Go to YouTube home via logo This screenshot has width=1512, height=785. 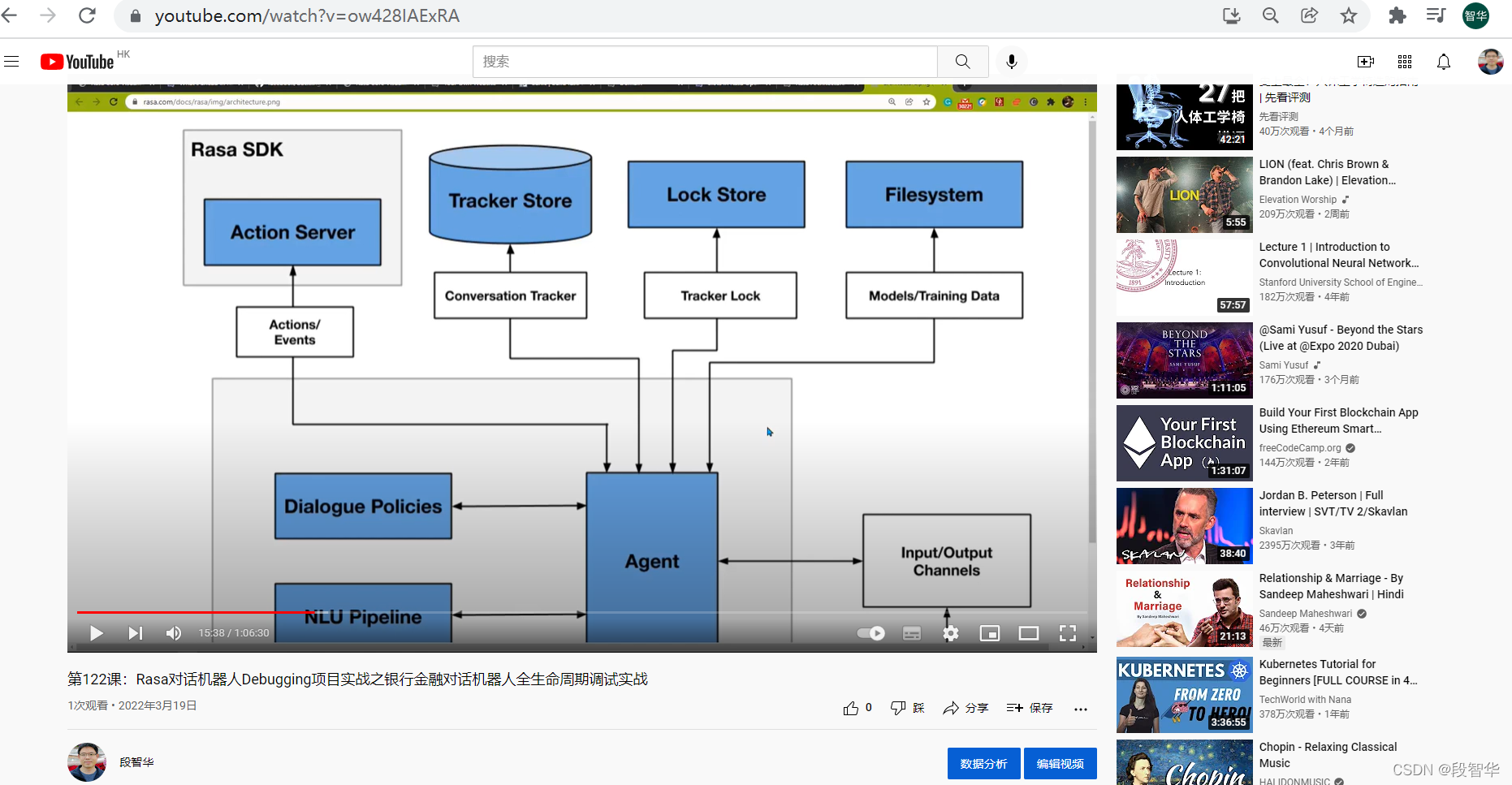(78, 62)
